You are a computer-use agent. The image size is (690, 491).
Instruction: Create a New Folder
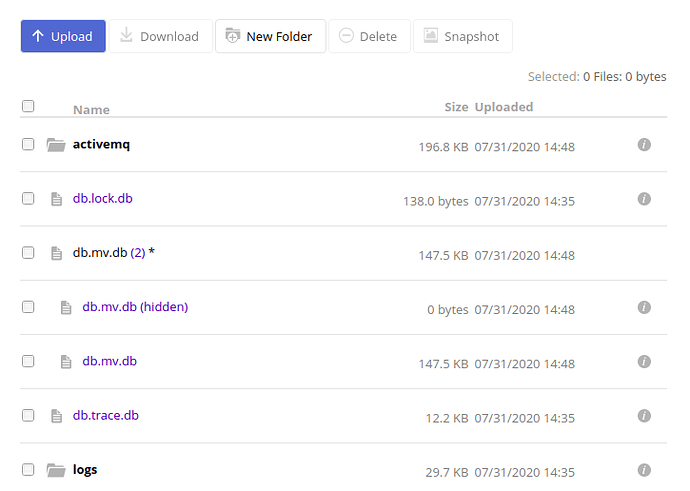pos(270,36)
